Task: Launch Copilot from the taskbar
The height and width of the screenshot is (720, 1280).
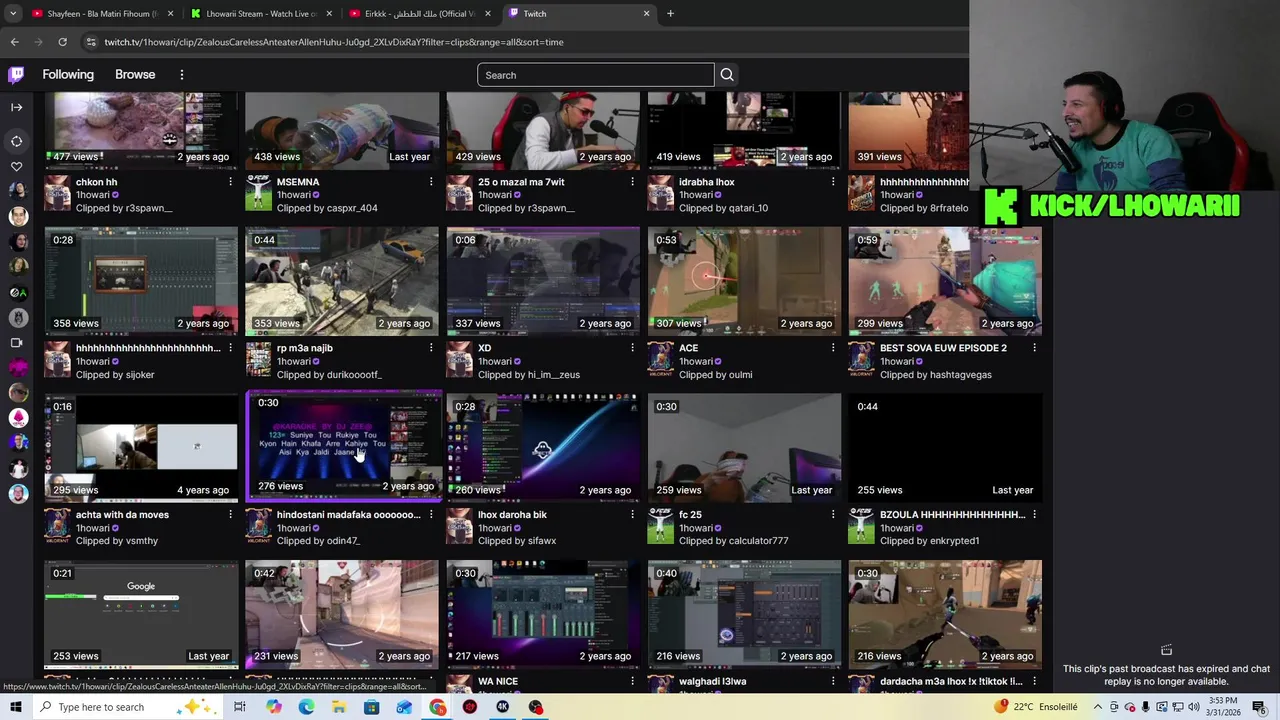Action: tap(273, 707)
